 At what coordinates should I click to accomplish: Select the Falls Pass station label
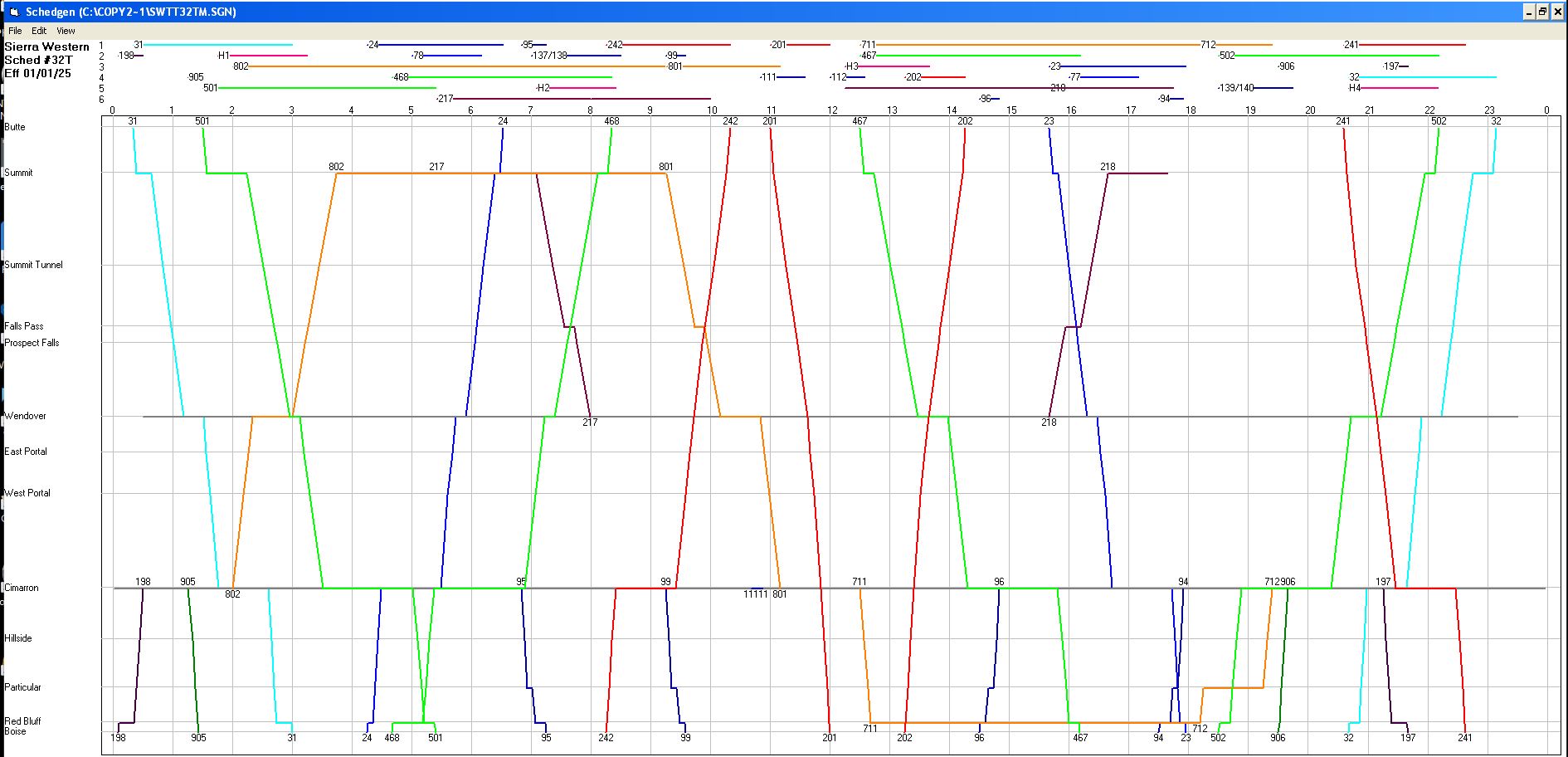pos(23,326)
